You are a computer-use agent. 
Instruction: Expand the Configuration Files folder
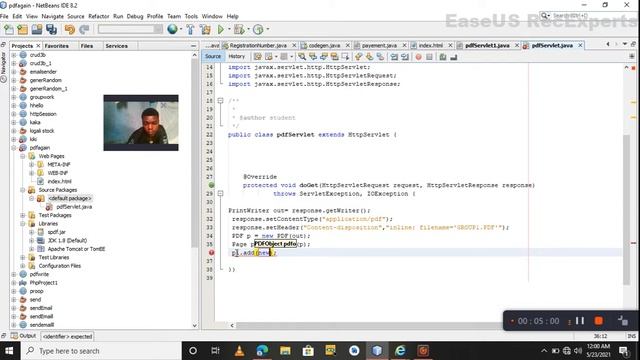(x=23, y=266)
